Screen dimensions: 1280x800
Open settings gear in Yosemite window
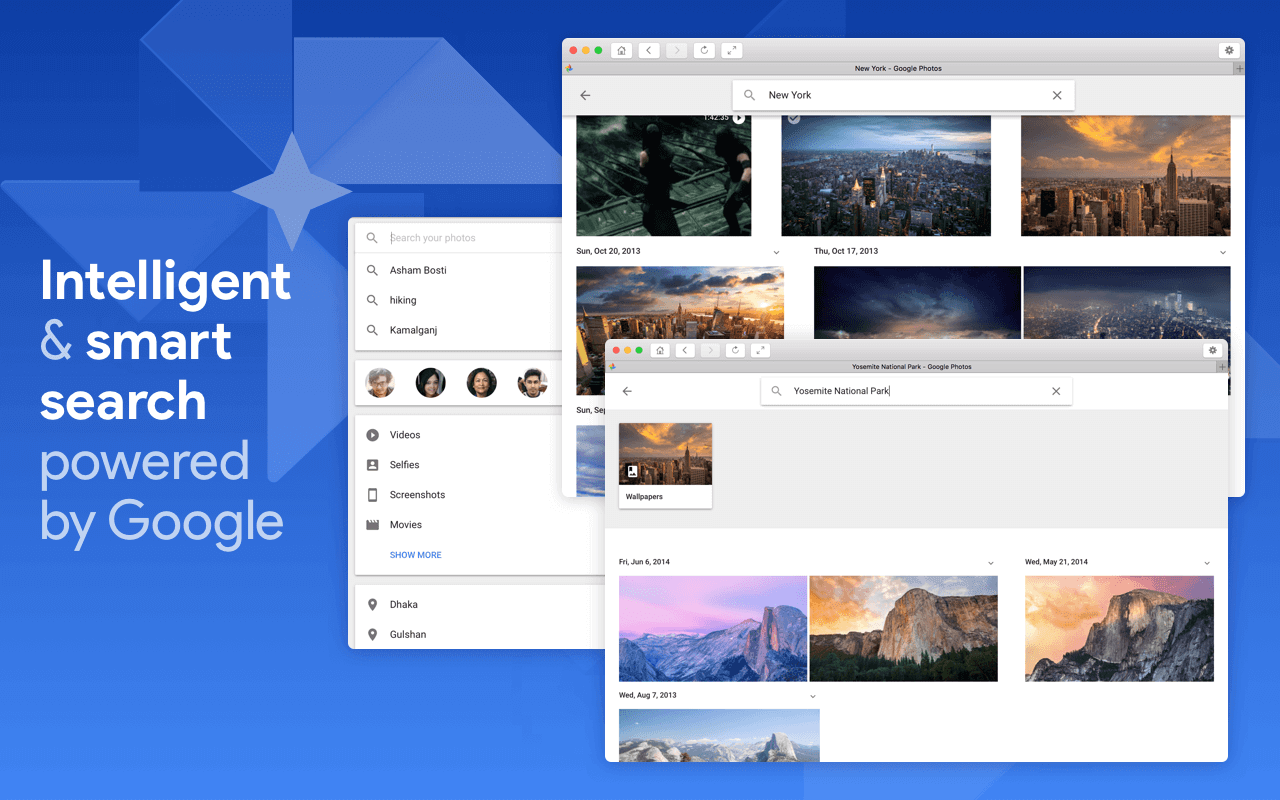tap(1213, 350)
